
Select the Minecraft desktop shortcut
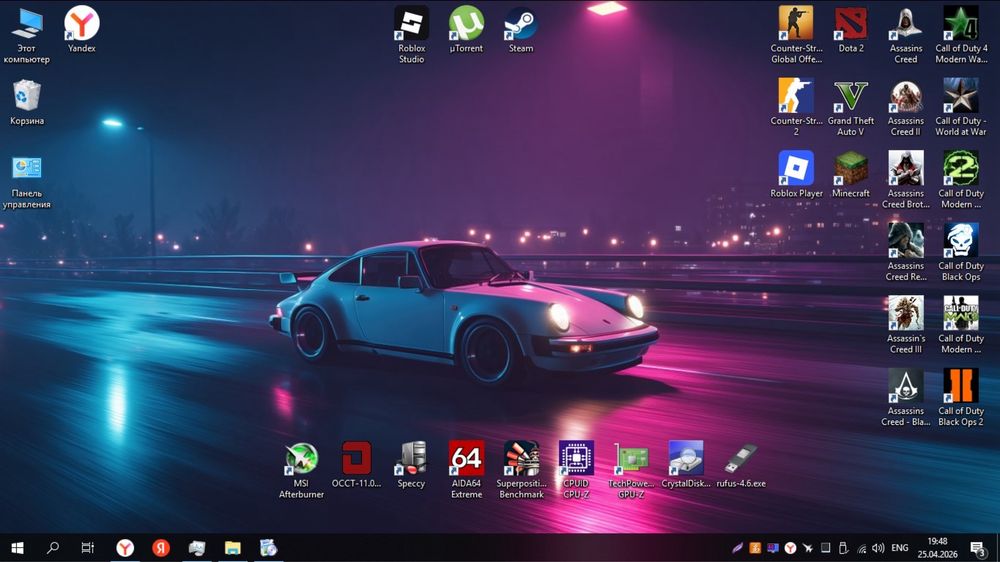(x=851, y=174)
